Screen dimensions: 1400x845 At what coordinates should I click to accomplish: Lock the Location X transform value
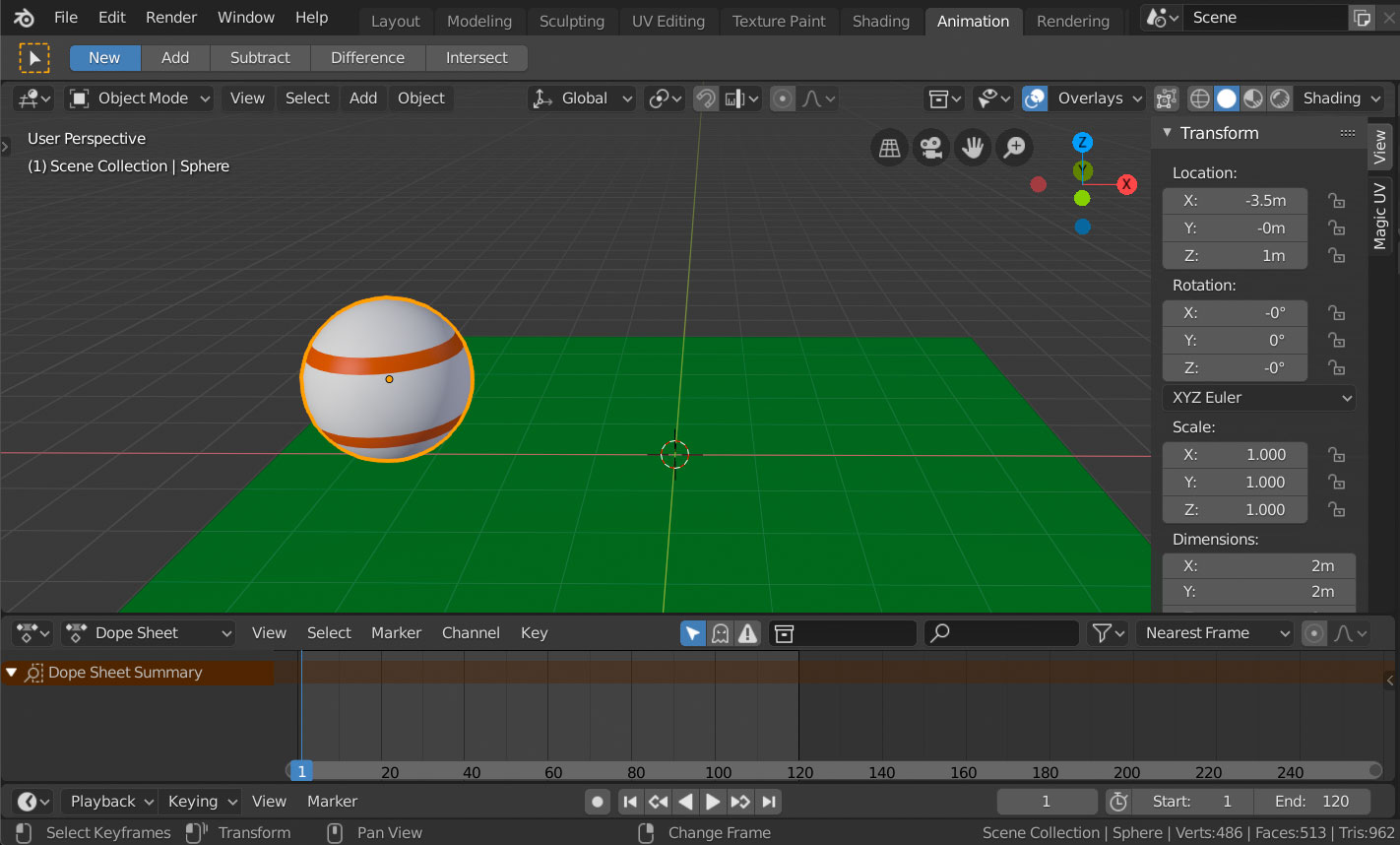1336,201
